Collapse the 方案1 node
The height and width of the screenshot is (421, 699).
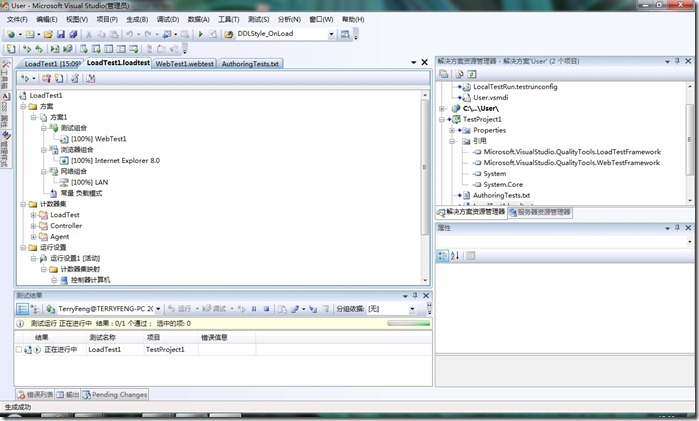click(33, 117)
